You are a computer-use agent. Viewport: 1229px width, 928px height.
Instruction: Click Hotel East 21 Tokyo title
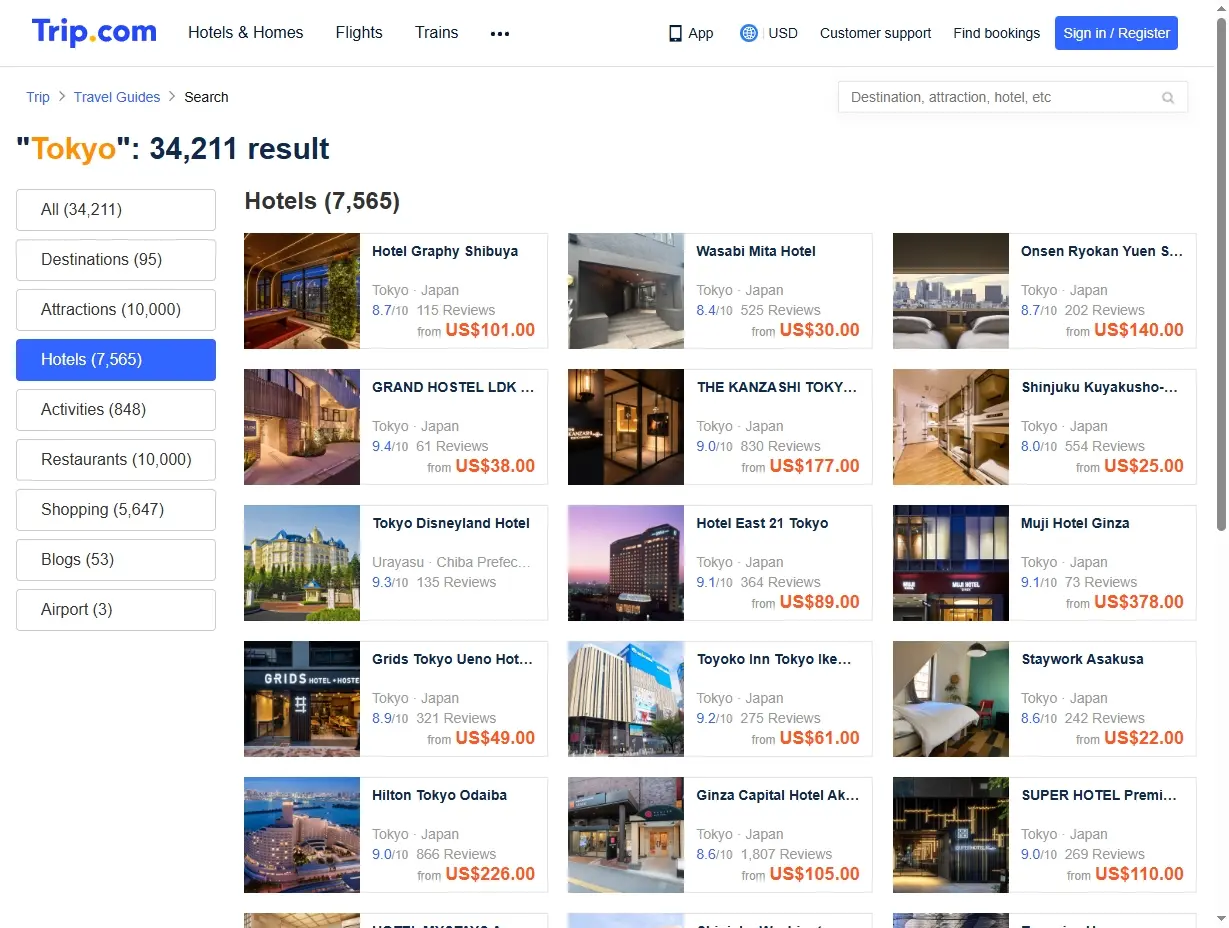pyautogui.click(x=762, y=524)
